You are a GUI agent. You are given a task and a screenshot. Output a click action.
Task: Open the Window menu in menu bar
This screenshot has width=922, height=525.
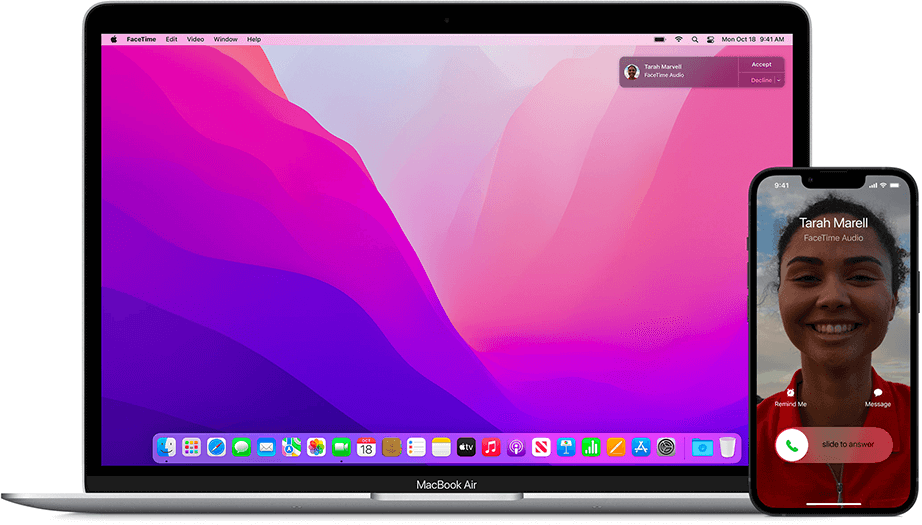pyautogui.click(x=225, y=39)
